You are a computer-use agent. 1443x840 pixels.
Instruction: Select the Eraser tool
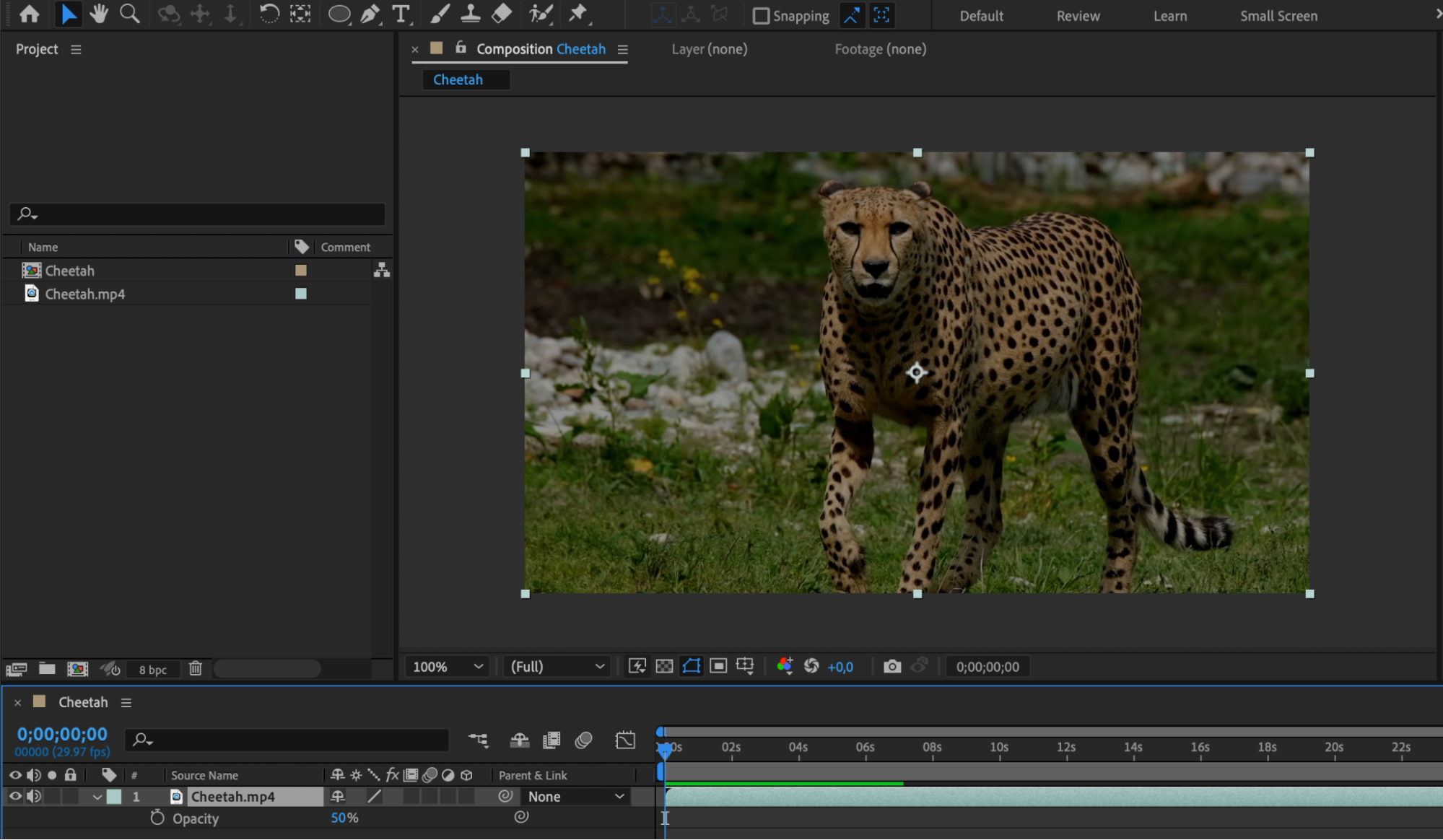tap(502, 14)
